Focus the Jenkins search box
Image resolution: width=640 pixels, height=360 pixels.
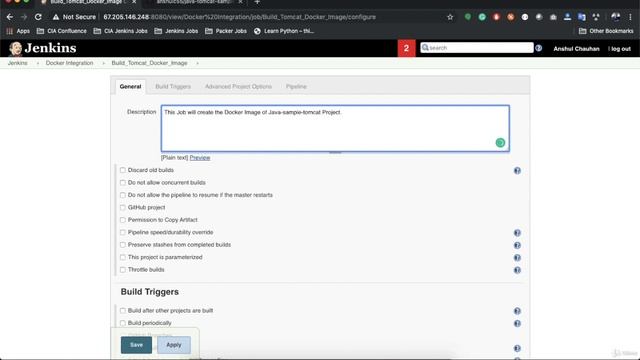coord(477,48)
